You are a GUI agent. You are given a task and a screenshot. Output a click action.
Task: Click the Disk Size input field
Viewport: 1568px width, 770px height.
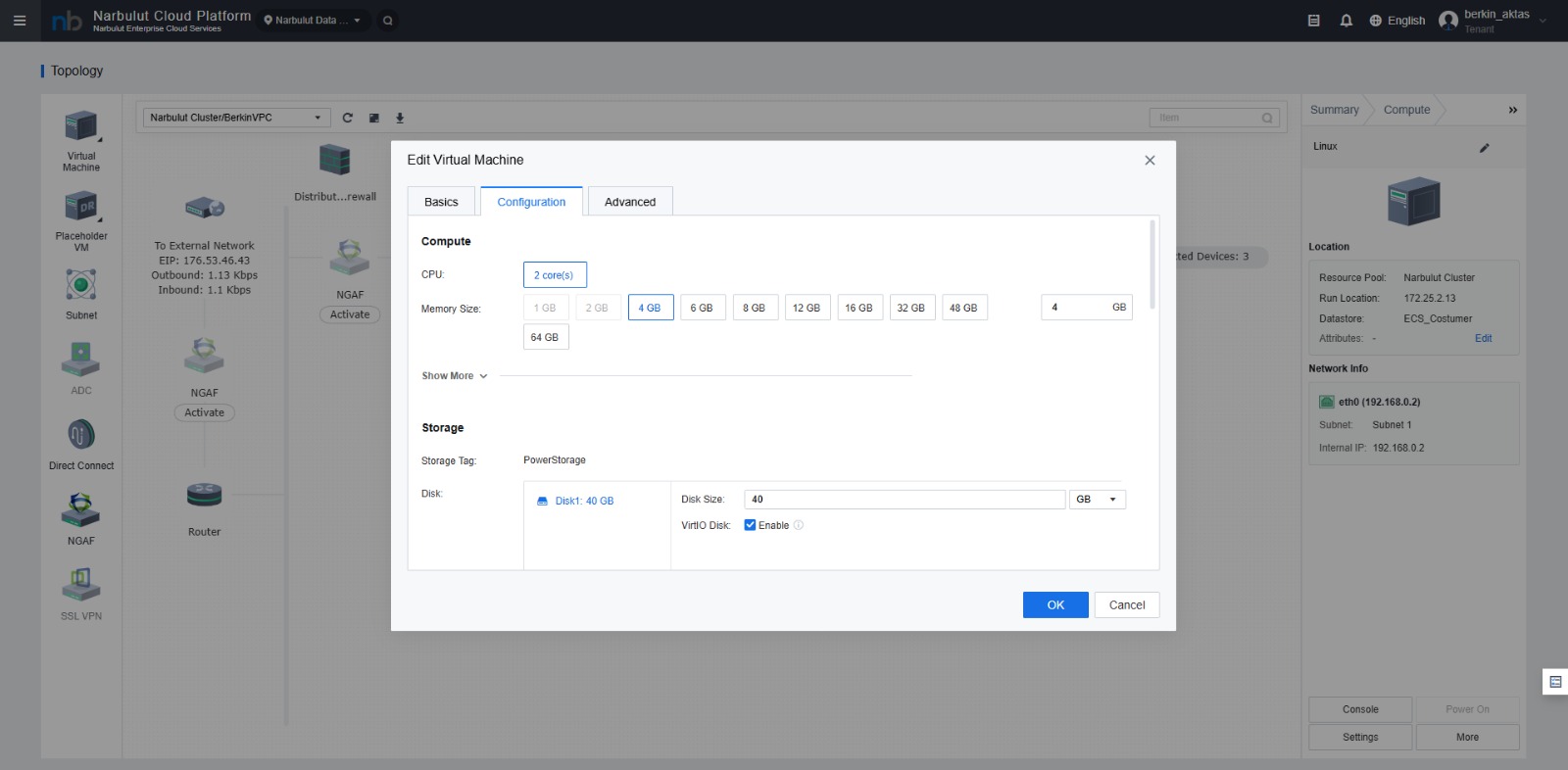pos(904,500)
